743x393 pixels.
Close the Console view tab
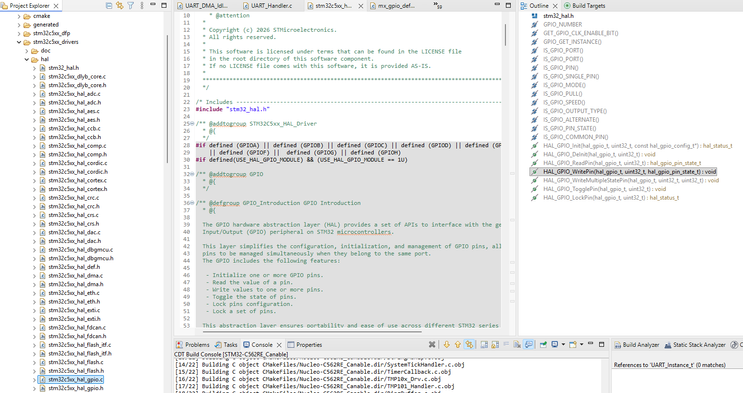[x=279, y=345]
